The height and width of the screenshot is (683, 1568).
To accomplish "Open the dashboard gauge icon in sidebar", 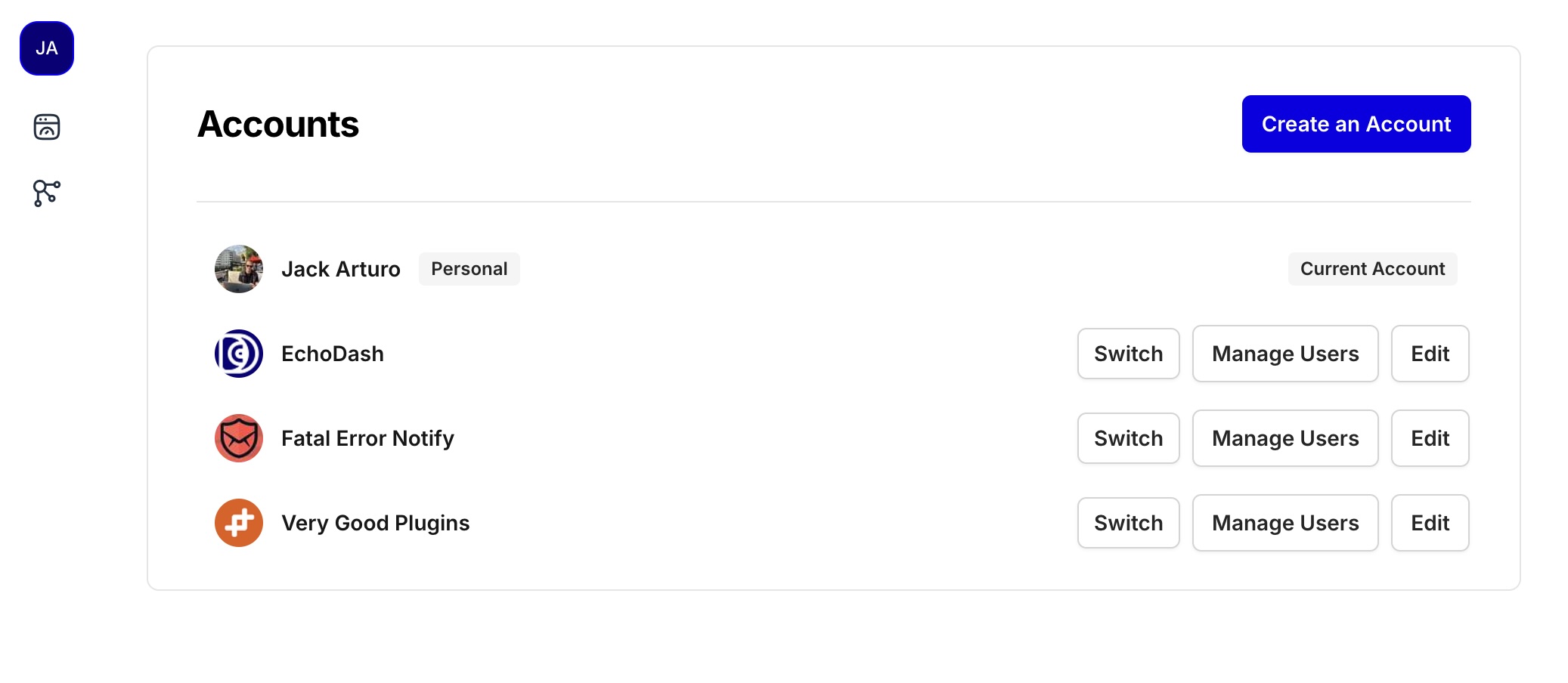I will (47, 127).
